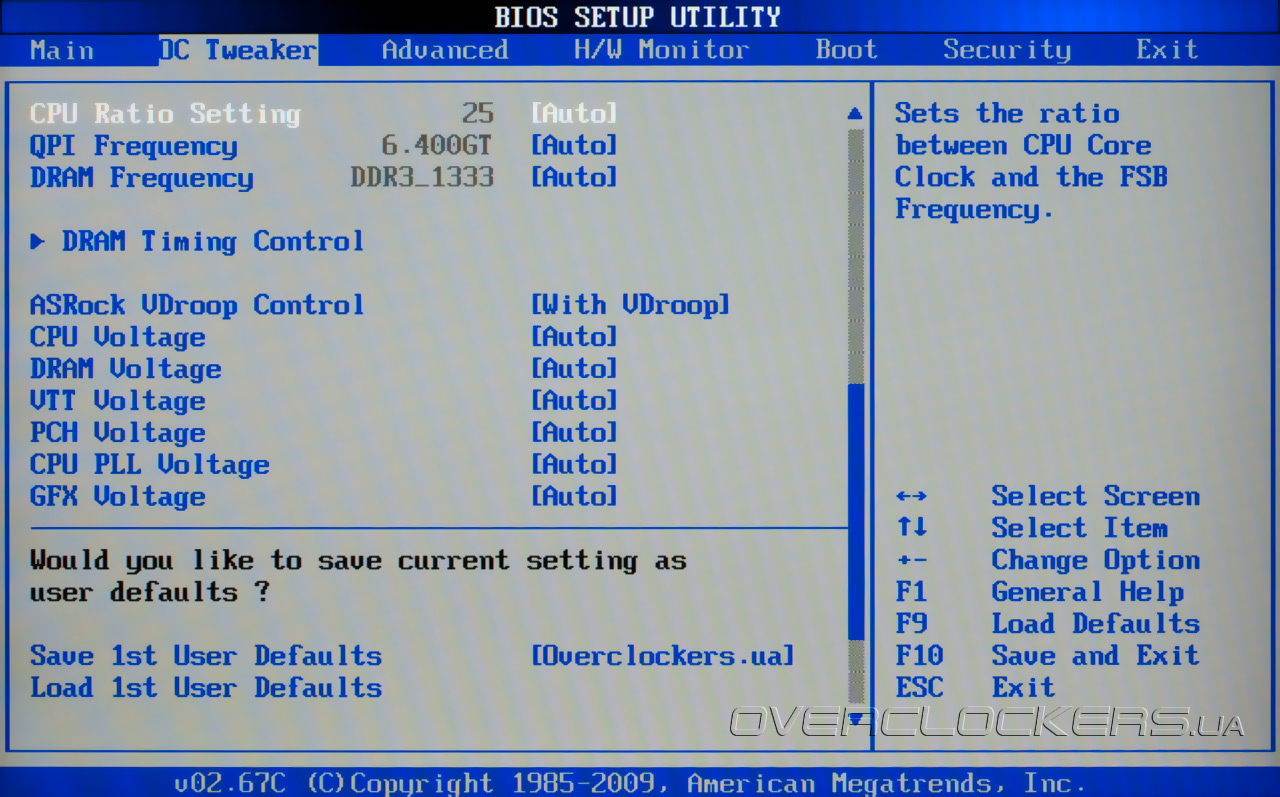Select Save 1st User Defaults

click(x=206, y=656)
